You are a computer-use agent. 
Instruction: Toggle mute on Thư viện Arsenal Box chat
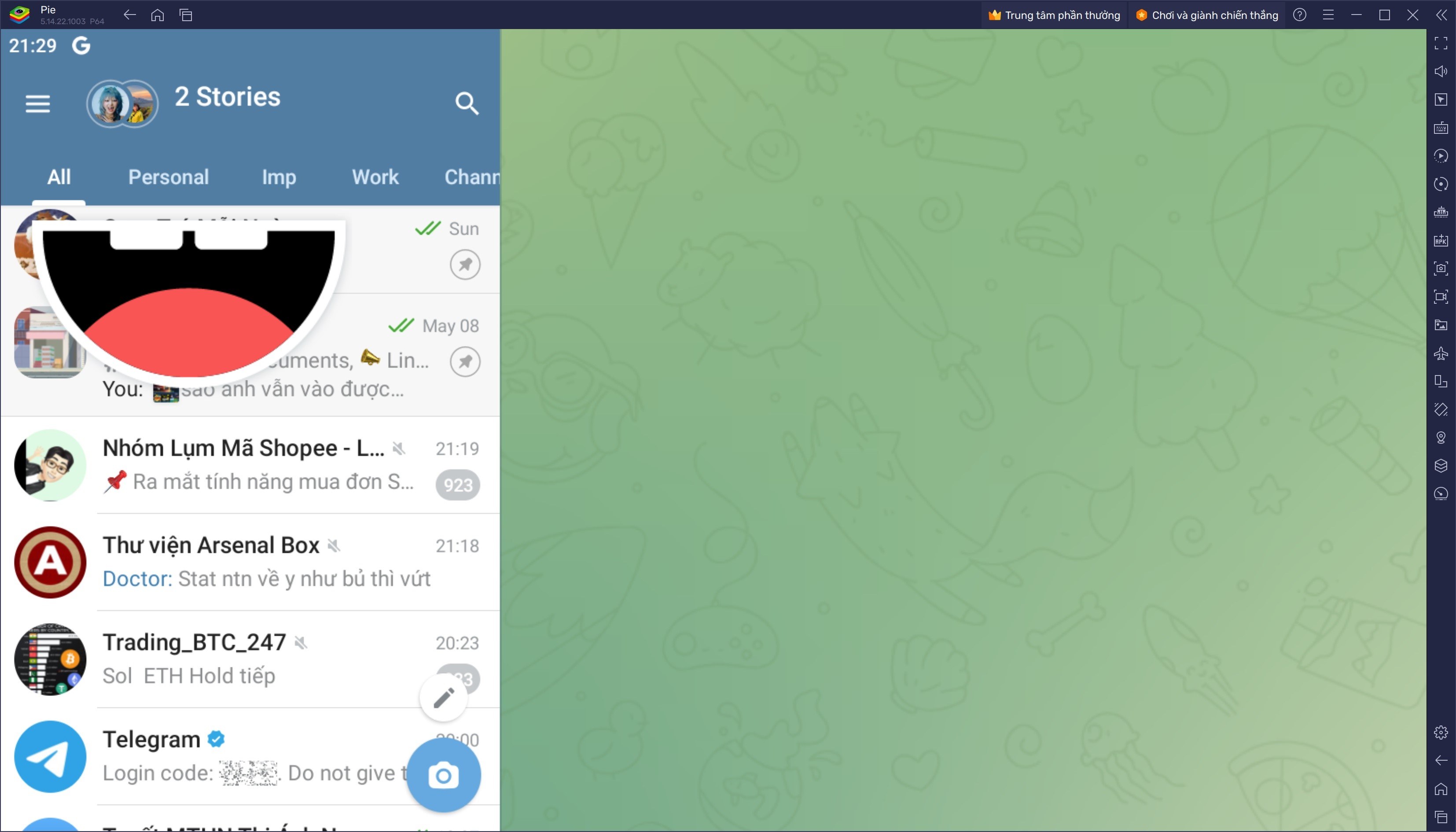334,545
